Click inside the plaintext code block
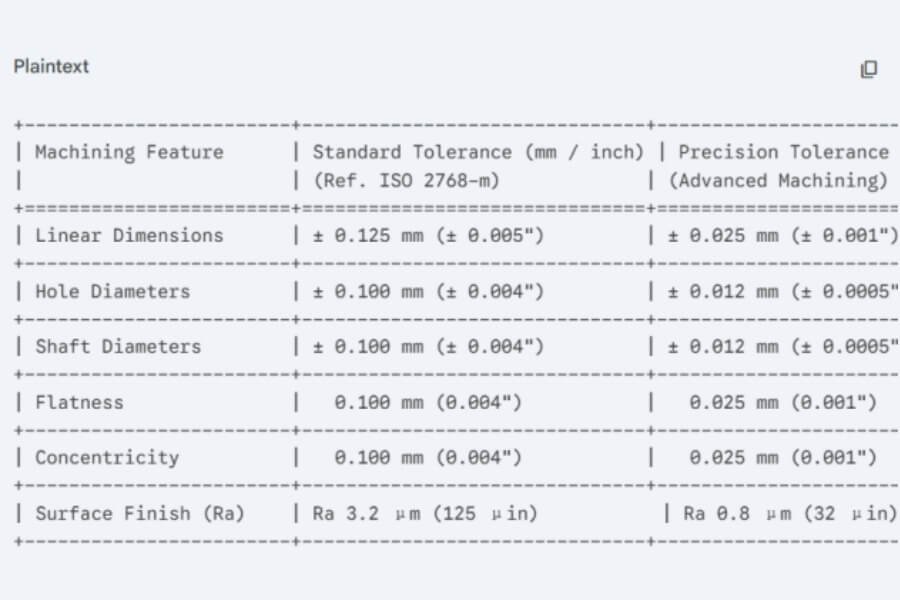This screenshot has width=900, height=600. [x=450, y=330]
